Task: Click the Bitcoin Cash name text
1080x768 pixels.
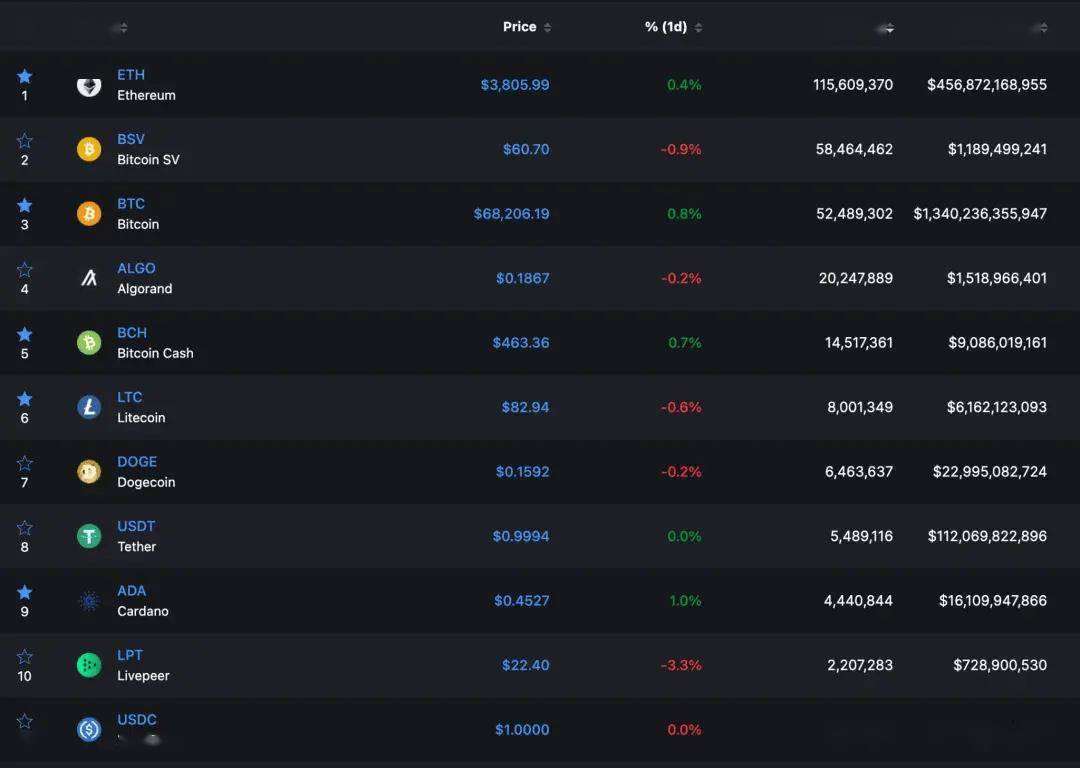Action: (x=155, y=353)
